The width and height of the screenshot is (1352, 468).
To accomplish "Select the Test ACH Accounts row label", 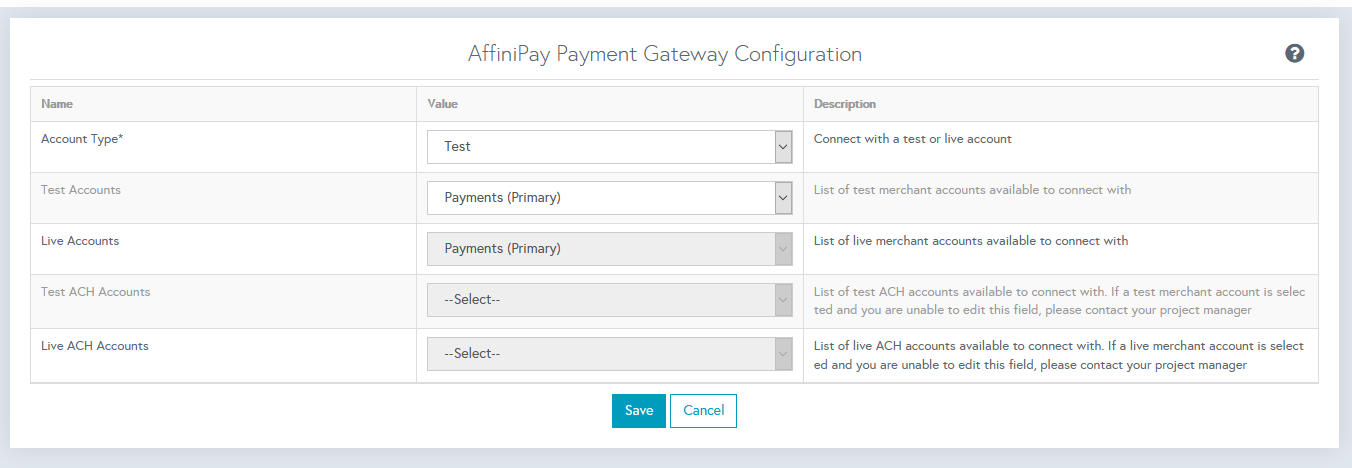I will pos(96,292).
